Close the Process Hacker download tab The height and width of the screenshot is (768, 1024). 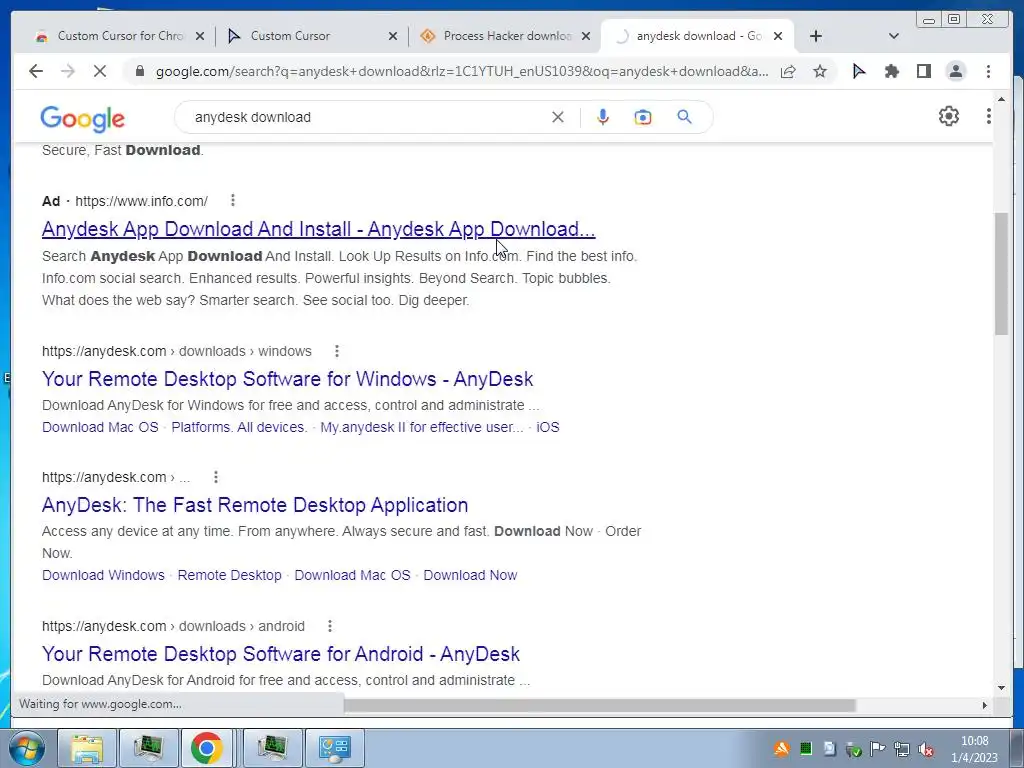tap(586, 36)
